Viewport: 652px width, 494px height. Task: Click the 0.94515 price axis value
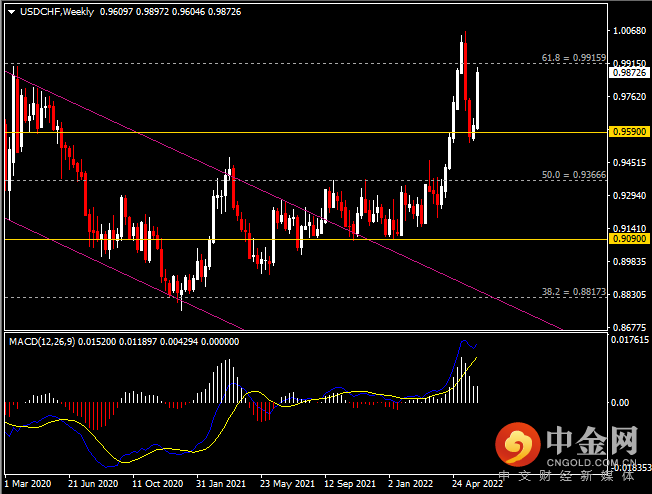click(630, 163)
